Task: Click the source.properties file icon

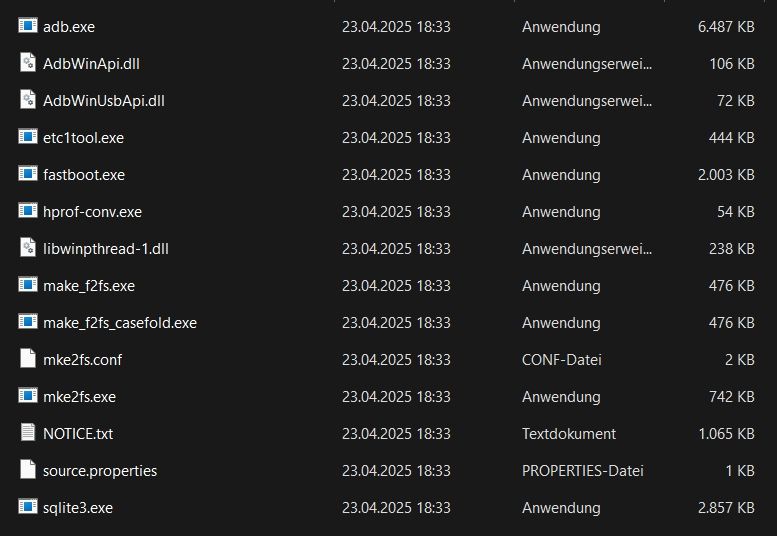Action: (27, 470)
